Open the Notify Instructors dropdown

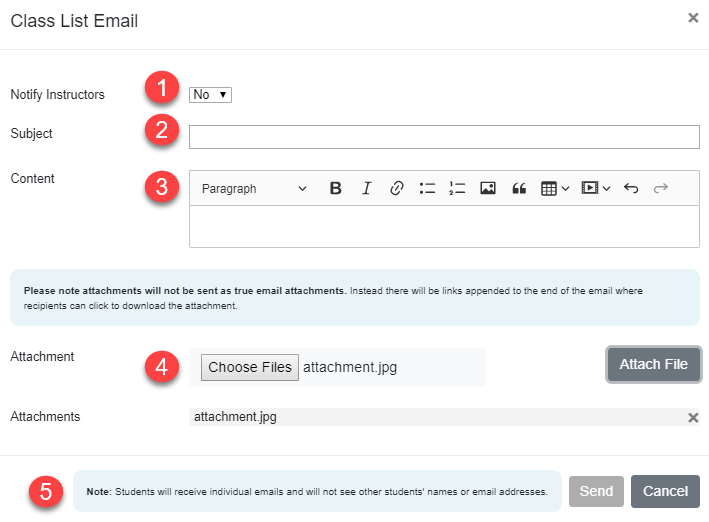[210, 95]
